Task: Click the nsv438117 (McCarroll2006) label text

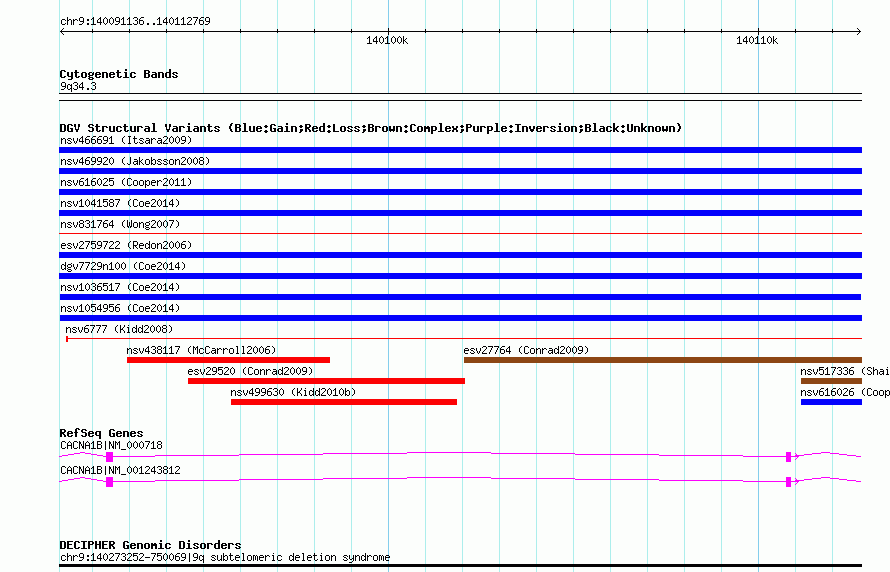Action: tap(201, 350)
